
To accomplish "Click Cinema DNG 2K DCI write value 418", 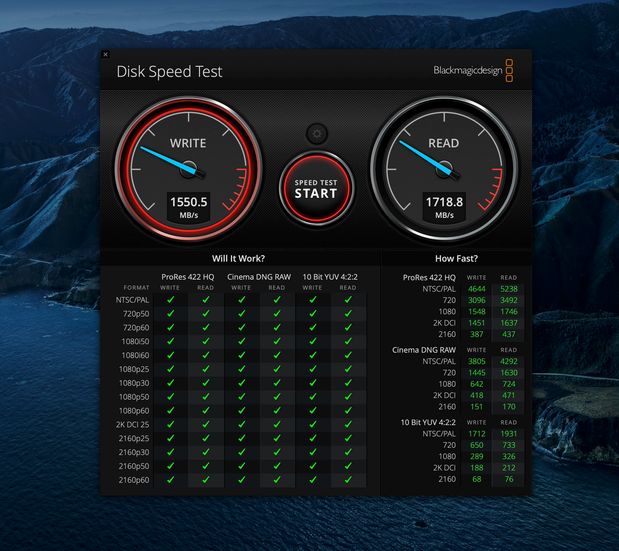I will pyautogui.click(x=476, y=395).
